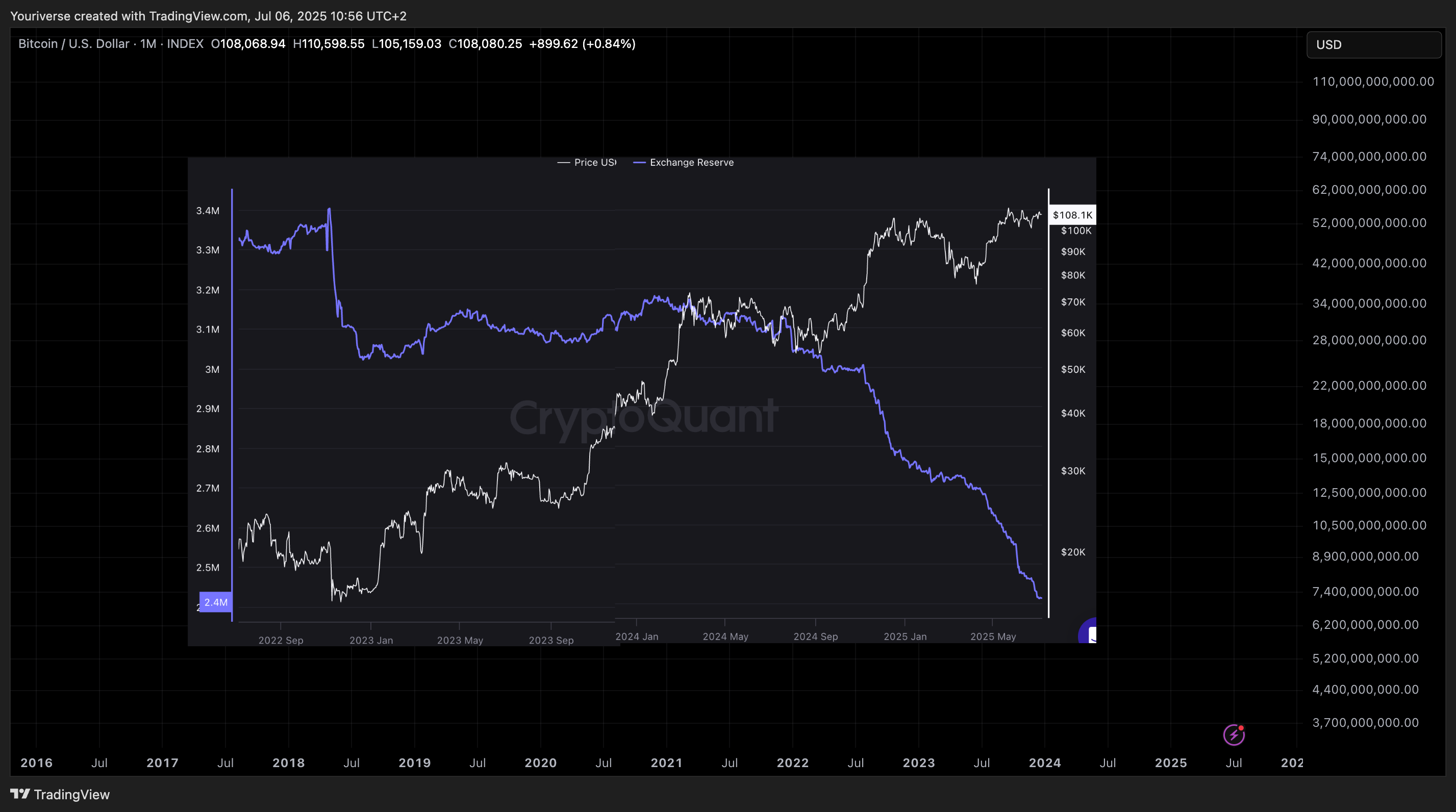Click the 5,200,000,000.00 price axis label
Image resolution: width=1456 pixels, height=812 pixels.
pos(1365,658)
